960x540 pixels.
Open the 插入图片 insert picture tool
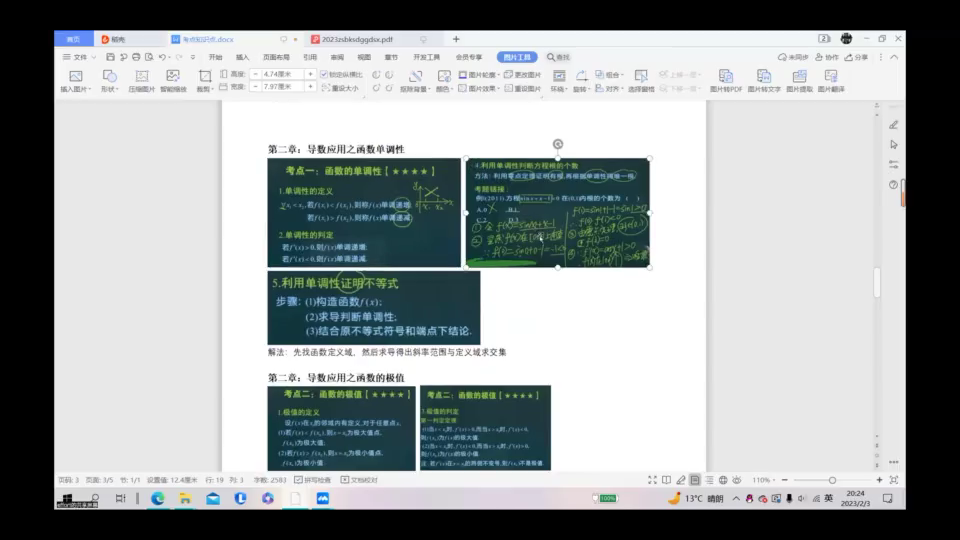coord(76,81)
